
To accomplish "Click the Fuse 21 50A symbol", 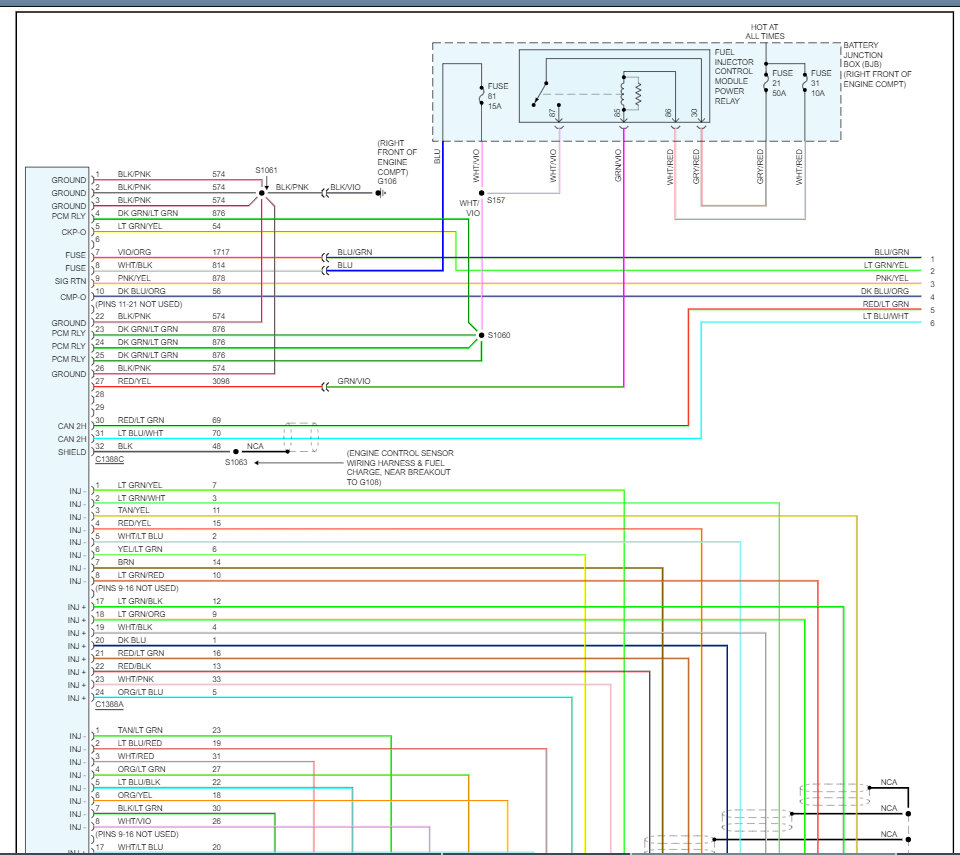I will pyautogui.click(x=766, y=83).
